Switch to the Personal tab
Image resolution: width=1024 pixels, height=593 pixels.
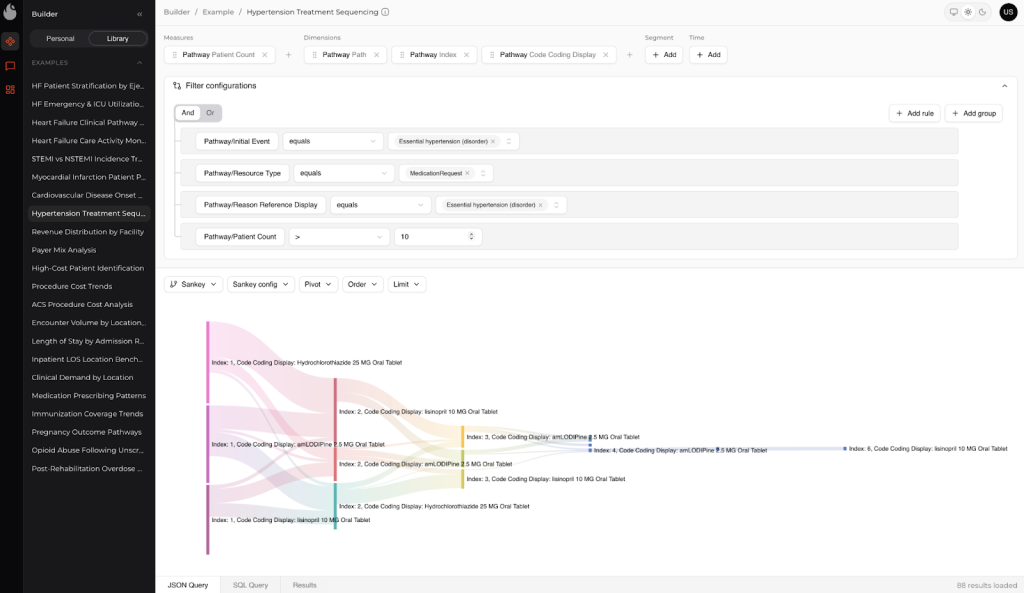pyautogui.click(x=60, y=38)
